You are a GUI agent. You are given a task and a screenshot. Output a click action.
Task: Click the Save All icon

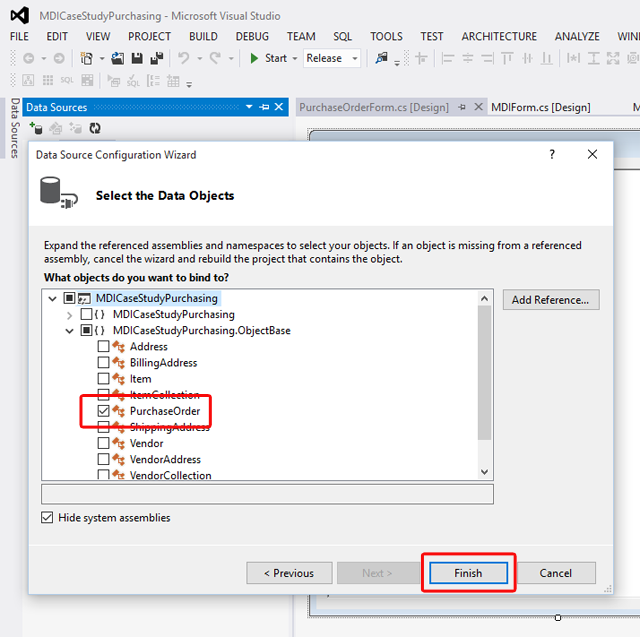click(157, 58)
